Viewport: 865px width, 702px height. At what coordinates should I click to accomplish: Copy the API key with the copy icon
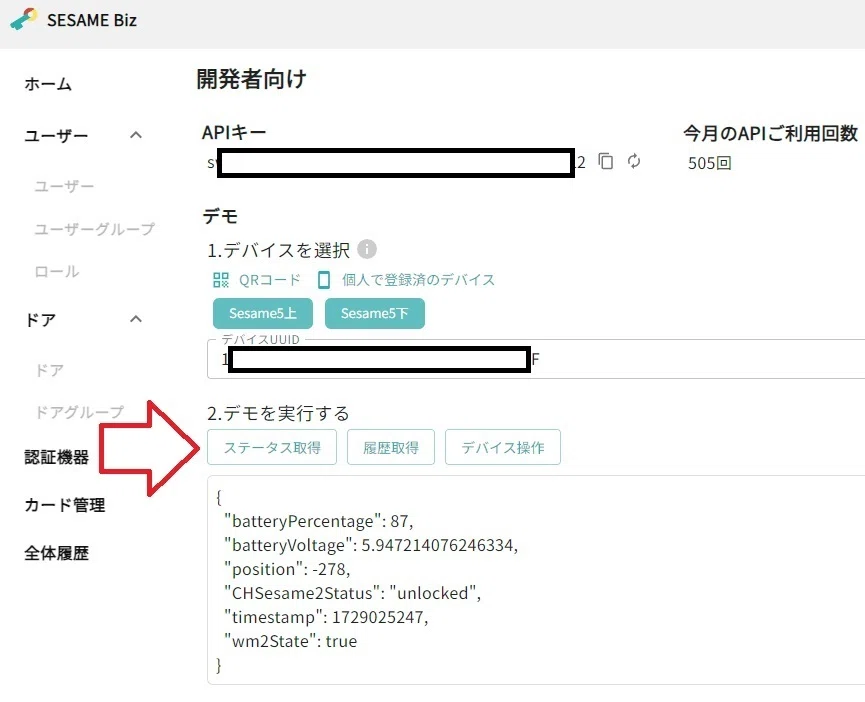[605, 161]
